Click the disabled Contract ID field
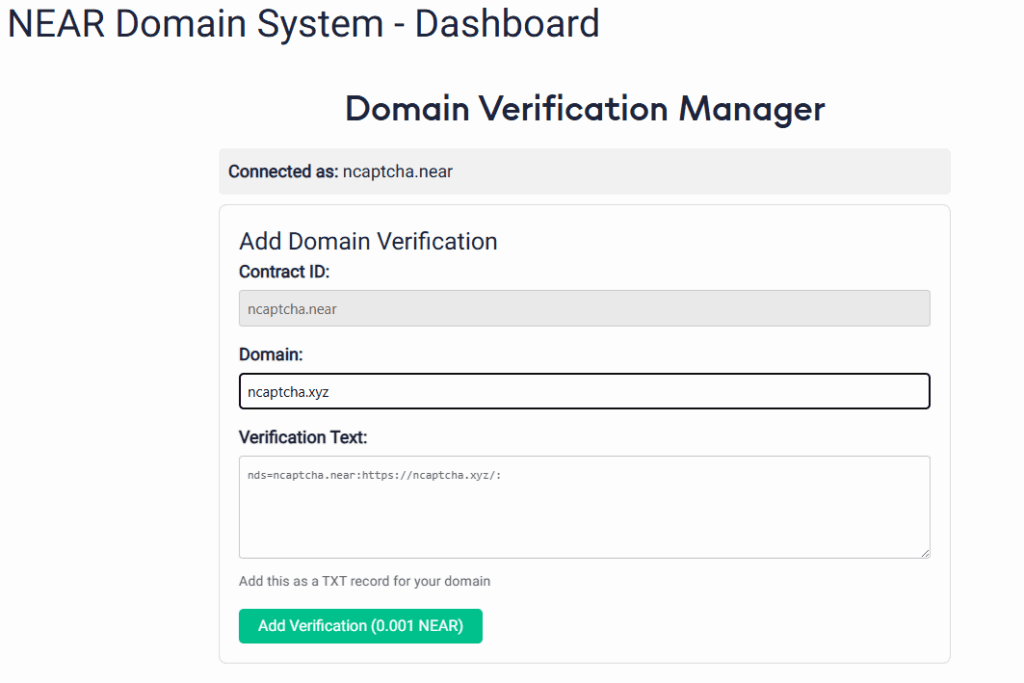 584,308
